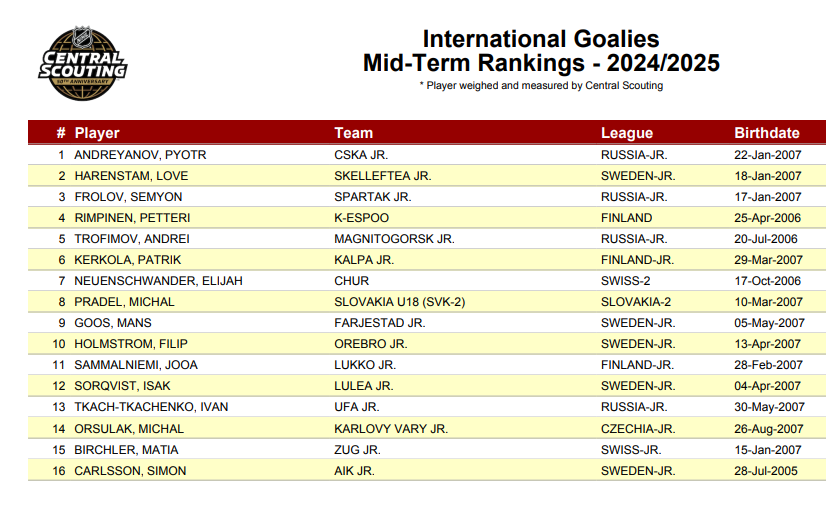The width and height of the screenshot is (826, 510).
Task: Click ZUG JR. team cell
Action: click(x=356, y=449)
